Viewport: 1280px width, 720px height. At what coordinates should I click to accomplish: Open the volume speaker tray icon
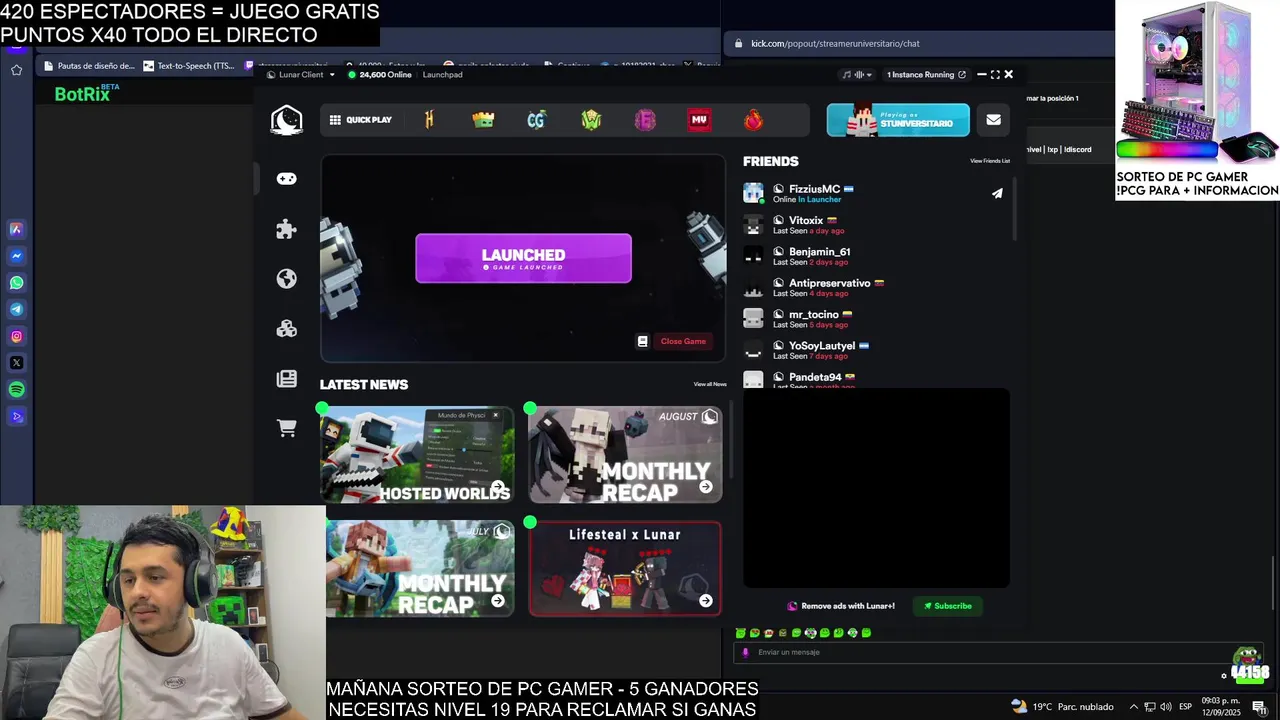point(1165,707)
